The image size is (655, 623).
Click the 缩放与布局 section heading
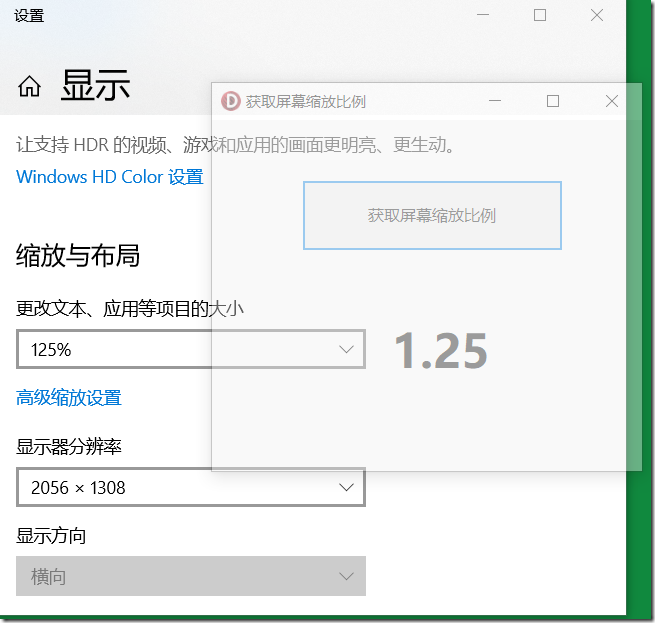click(78, 255)
